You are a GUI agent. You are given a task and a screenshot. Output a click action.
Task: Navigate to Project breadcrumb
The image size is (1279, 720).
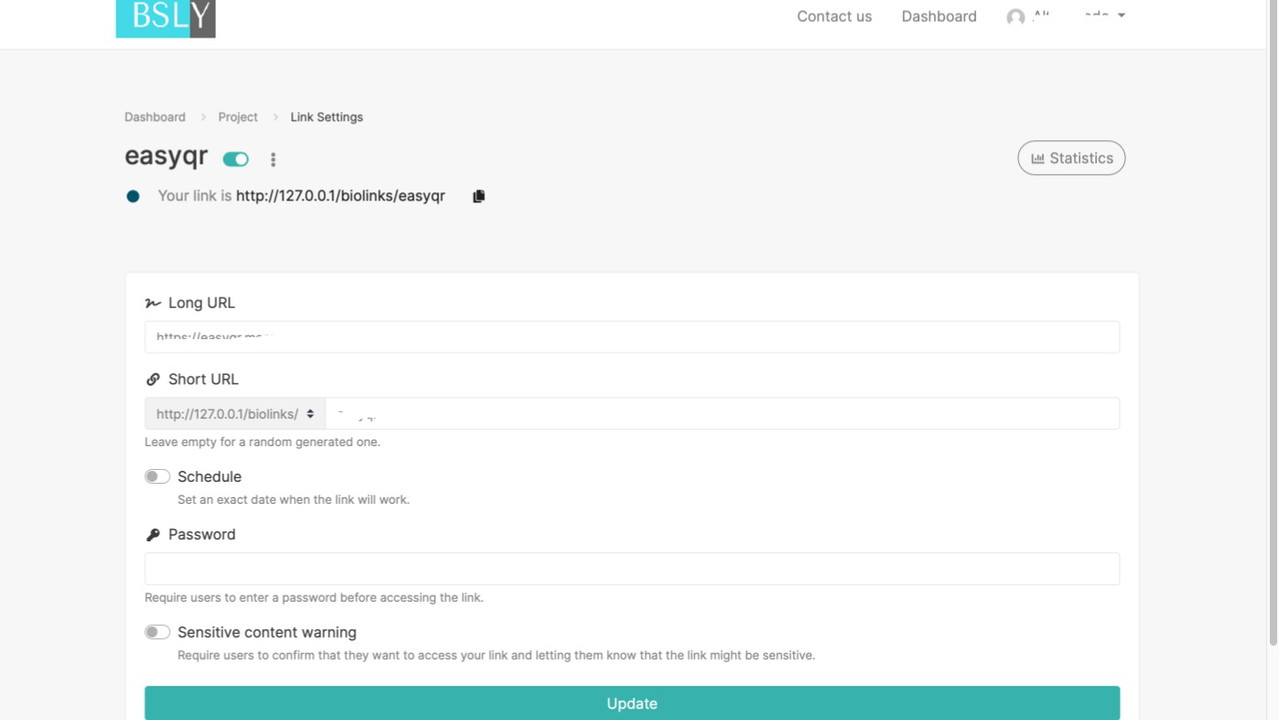[238, 117]
